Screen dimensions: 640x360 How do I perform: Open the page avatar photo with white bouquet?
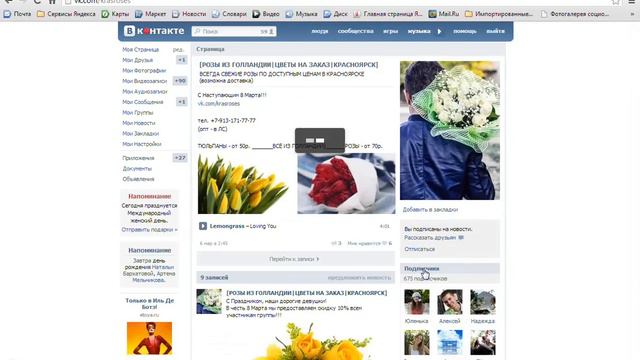click(x=450, y=131)
